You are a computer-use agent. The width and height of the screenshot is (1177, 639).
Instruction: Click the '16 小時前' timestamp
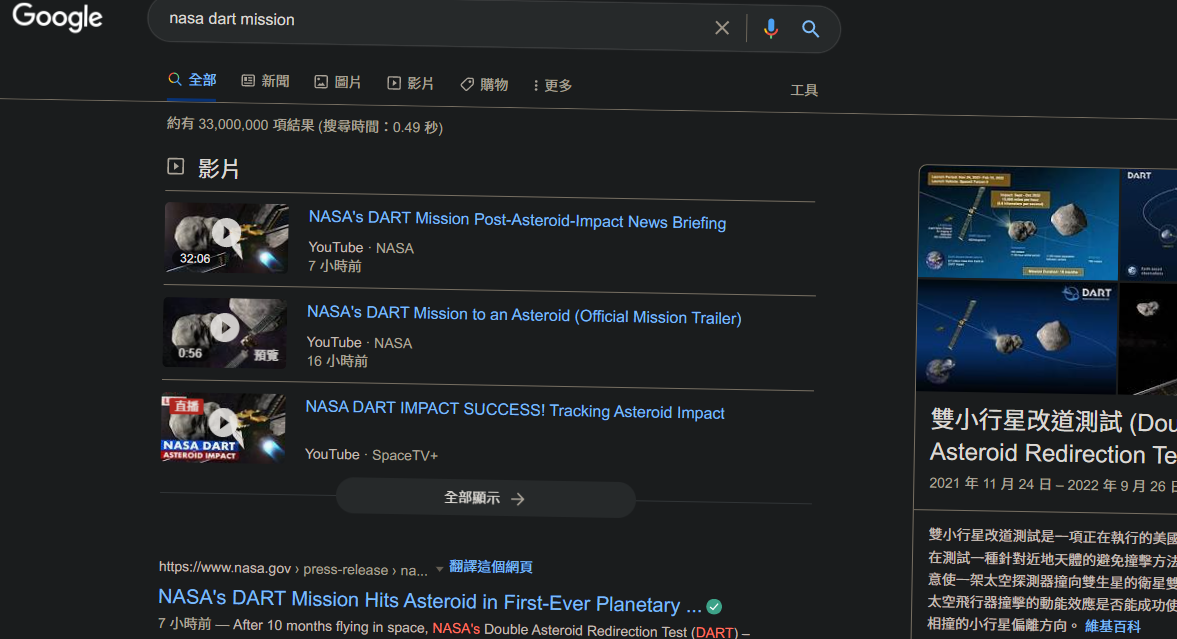pyautogui.click(x=337, y=361)
